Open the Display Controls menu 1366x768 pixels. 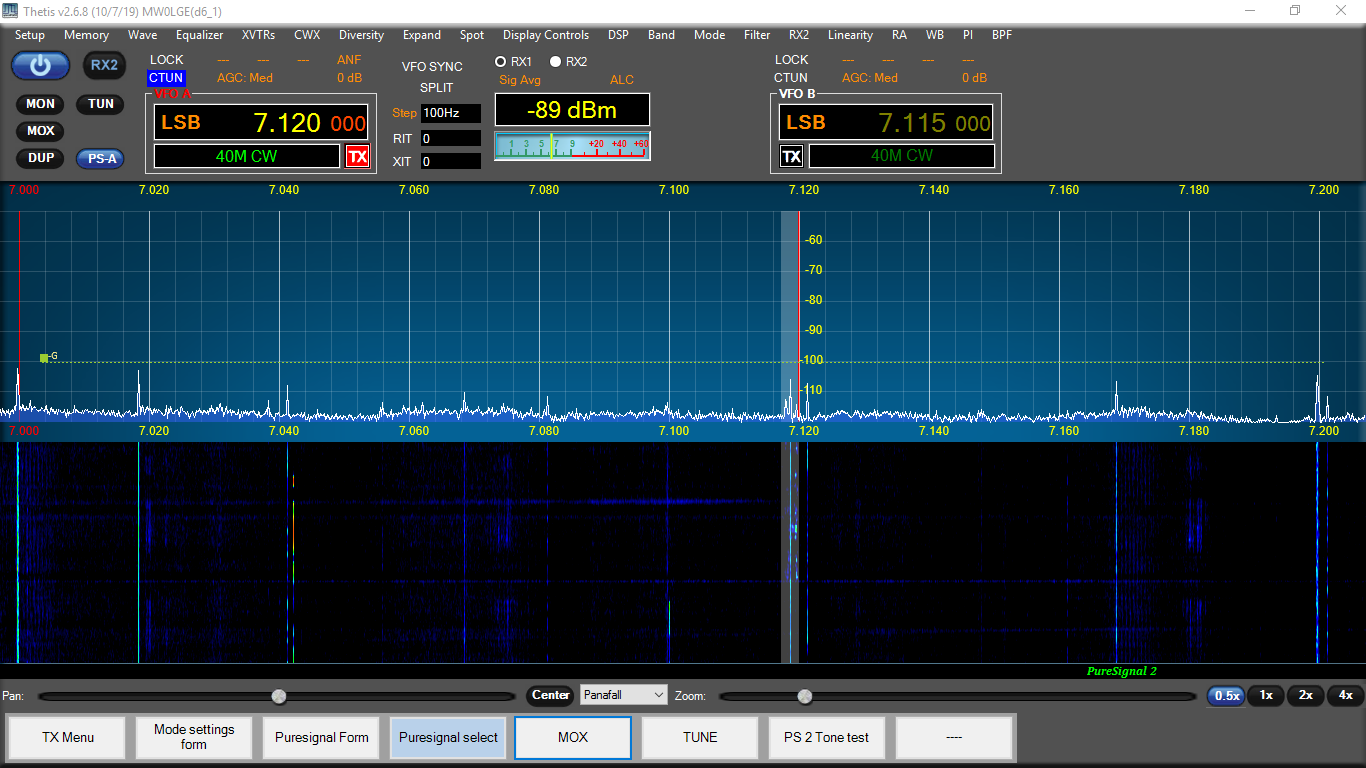546,35
